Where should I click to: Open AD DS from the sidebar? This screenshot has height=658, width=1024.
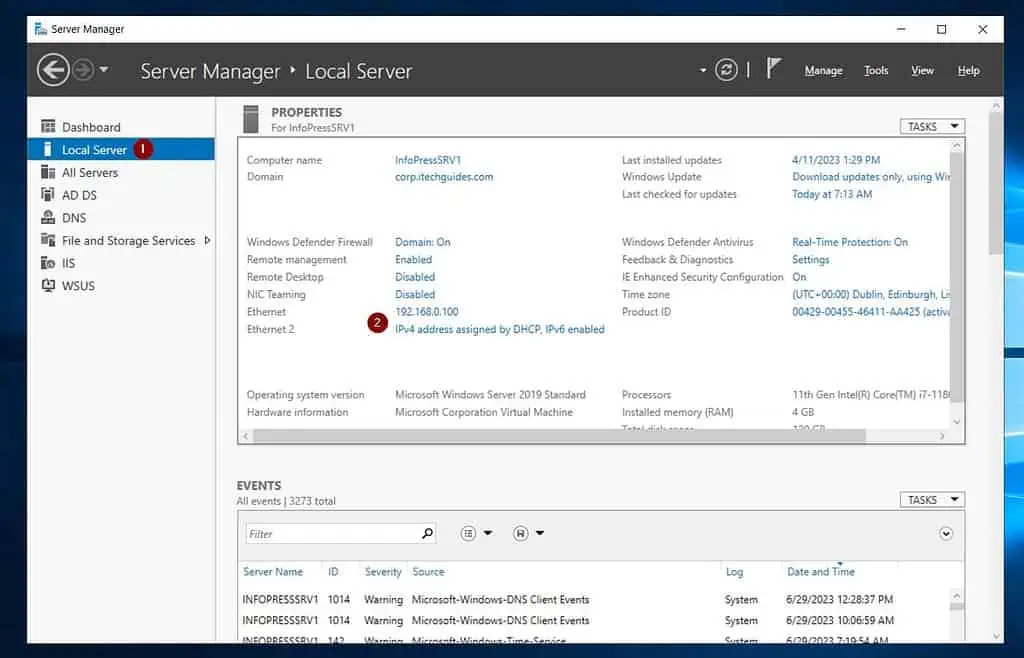(x=79, y=195)
